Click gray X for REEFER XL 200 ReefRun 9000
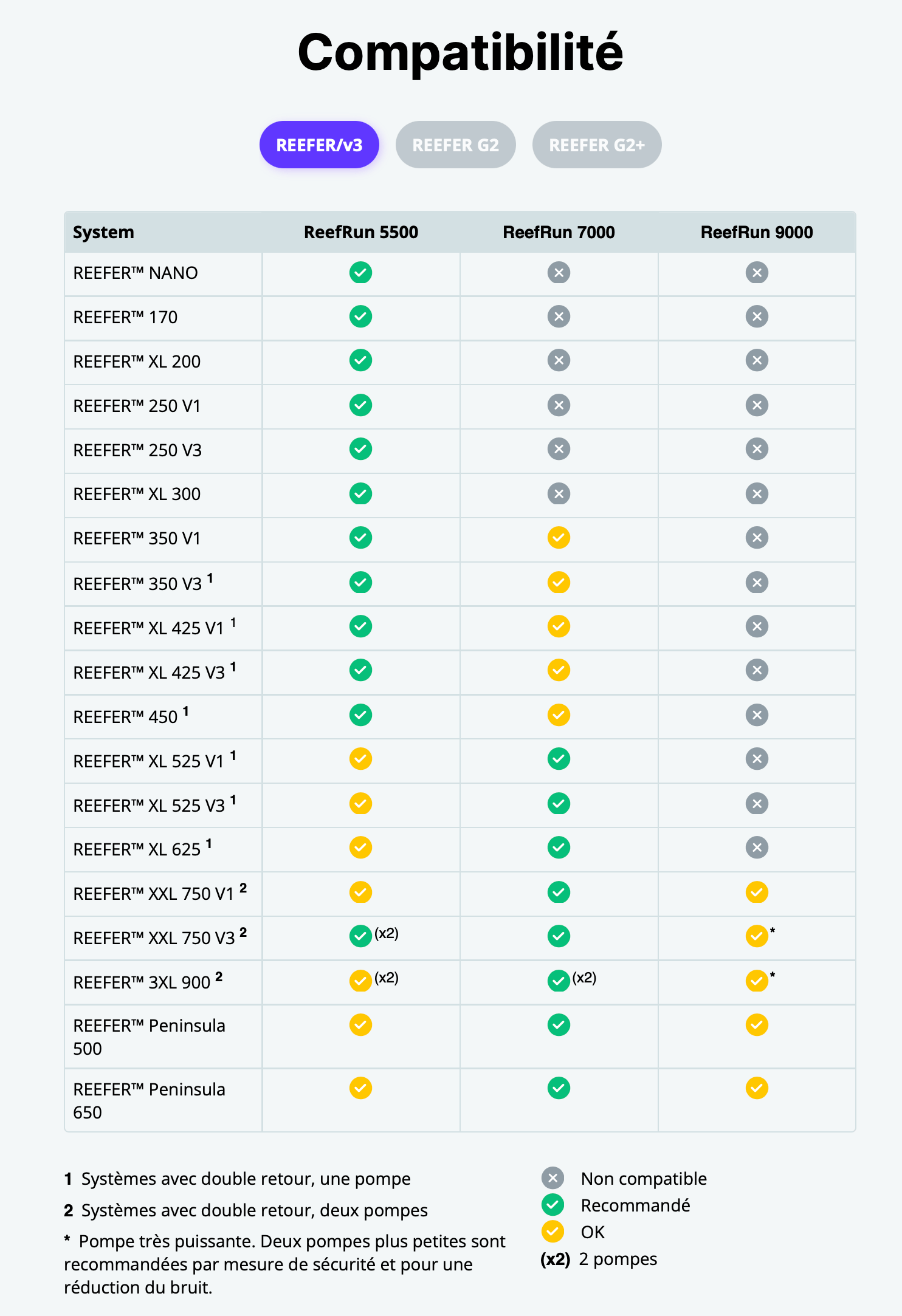Viewport: 902px width, 1316px height. (757, 360)
